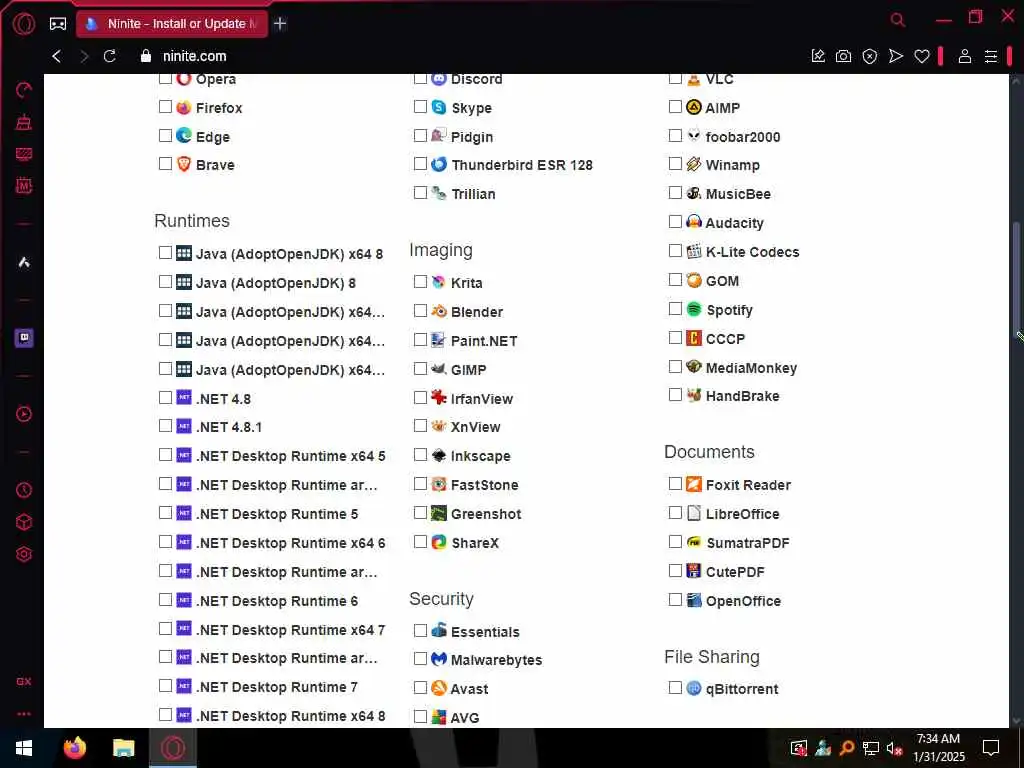1024x768 pixels.
Task: Open the ad blocker shield icon
Action: coord(870,56)
